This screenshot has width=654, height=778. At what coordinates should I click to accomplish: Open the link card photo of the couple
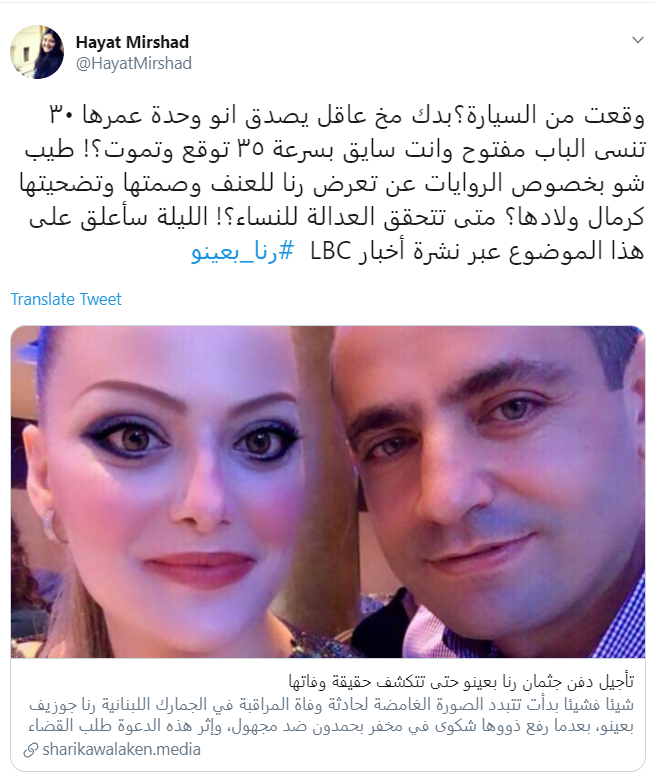pyautogui.click(x=327, y=492)
